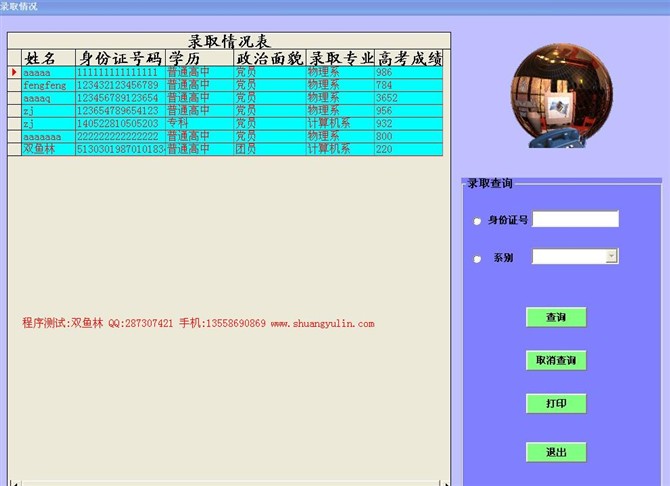Viewport: 670px width, 486px height.
Task: Click the 高考成绩 column header
Action: point(408,58)
